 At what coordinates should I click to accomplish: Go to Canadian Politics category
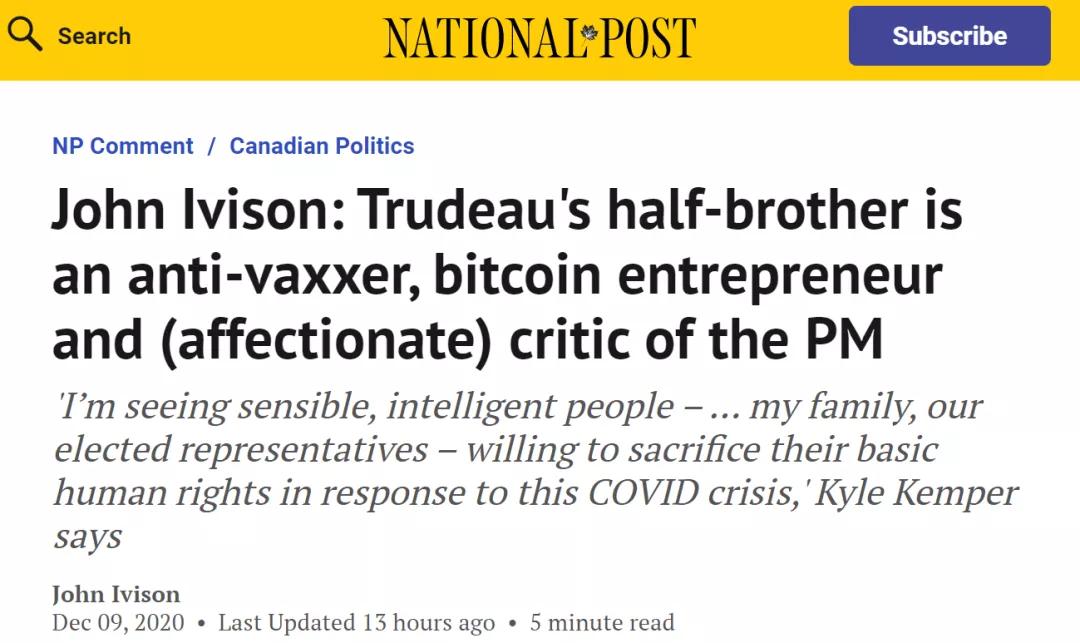point(322,146)
